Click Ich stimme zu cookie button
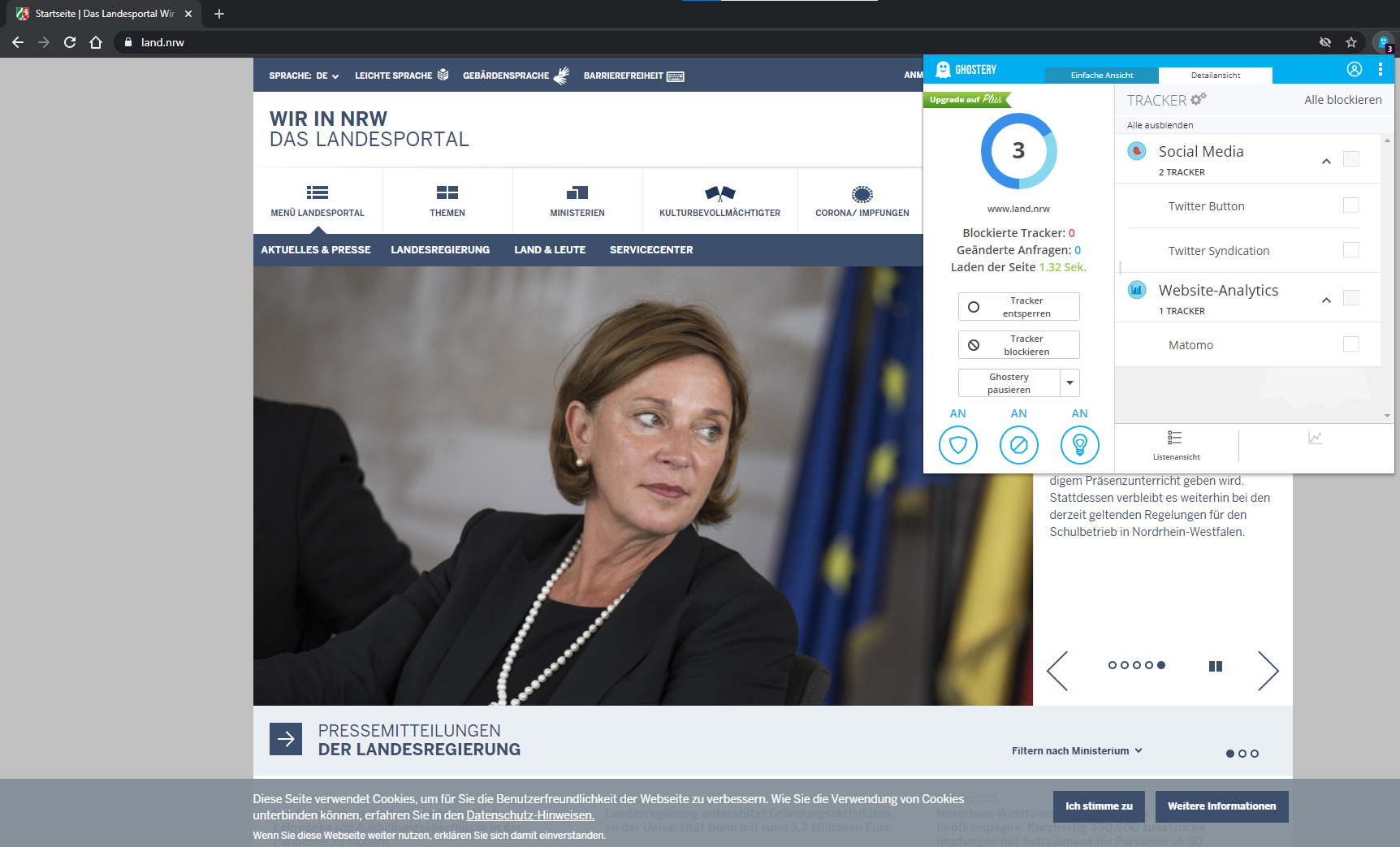 click(1098, 806)
